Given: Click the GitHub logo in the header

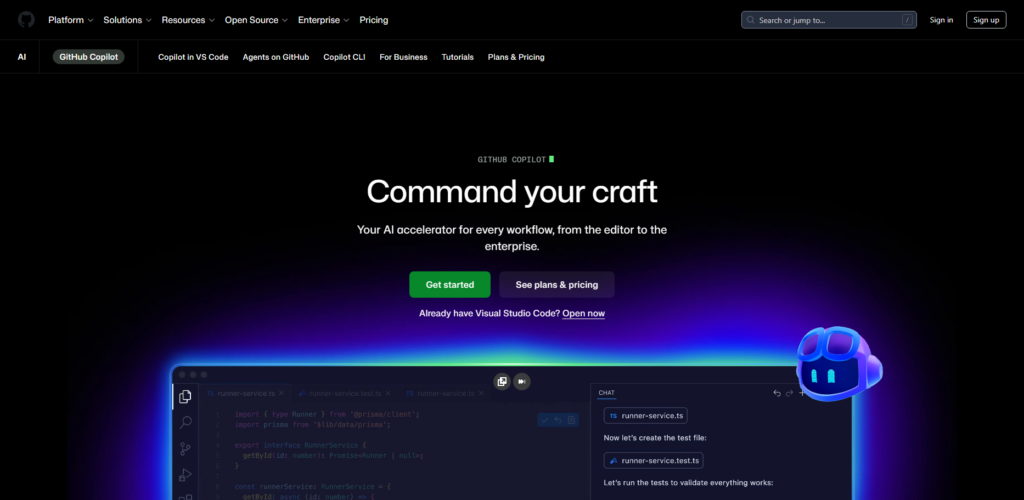Looking at the screenshot, I should (x=26, y=20).
